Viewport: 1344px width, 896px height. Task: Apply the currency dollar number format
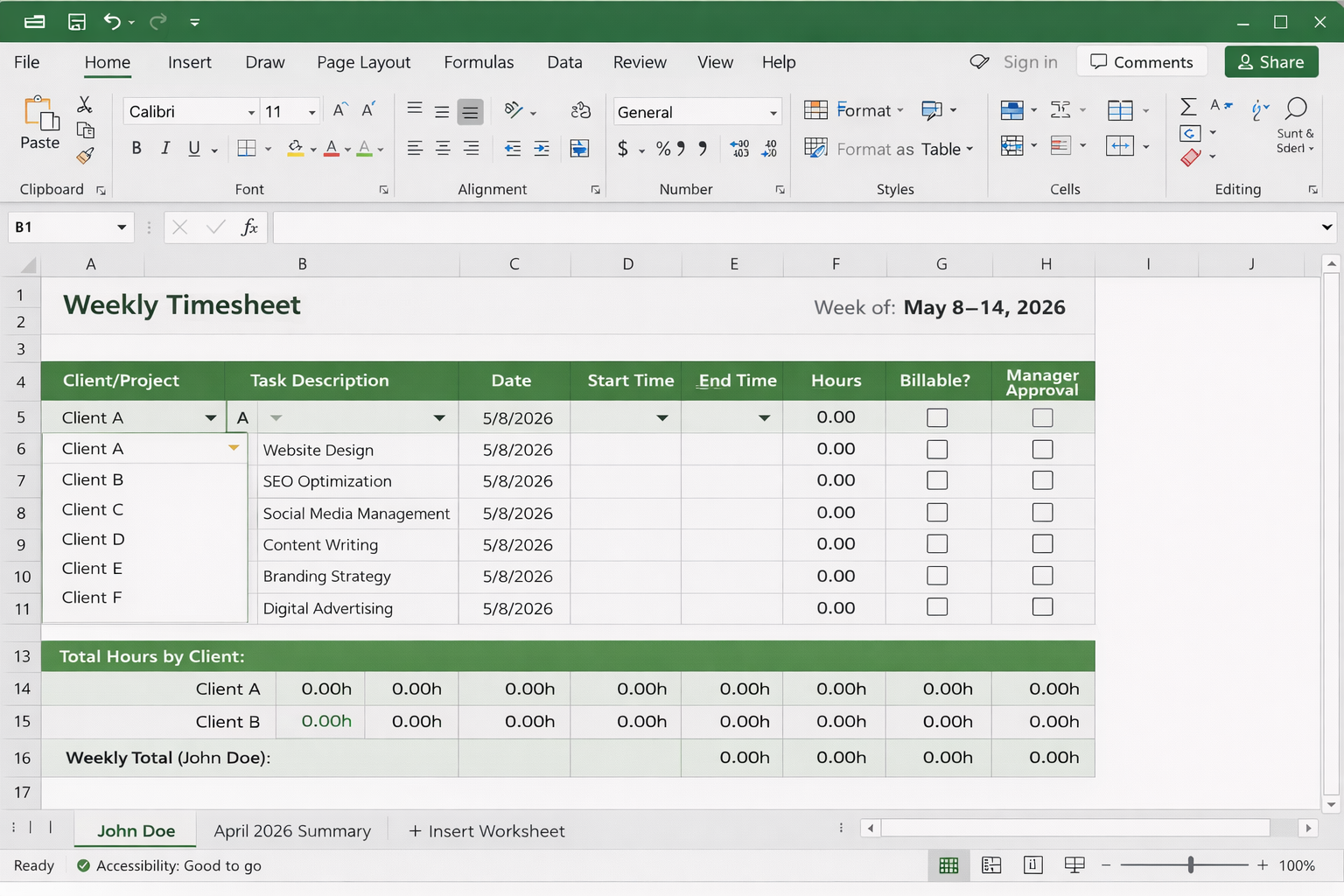point(622,149)
